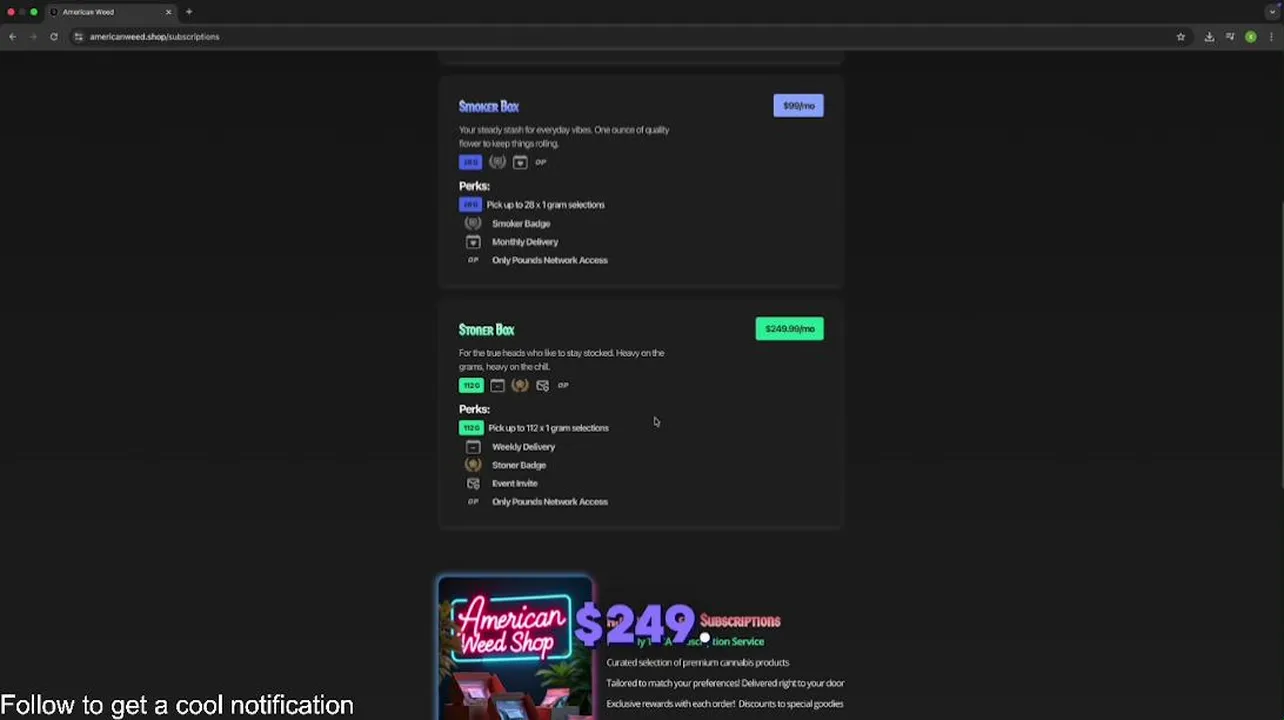Click the $249.99/mo Stoner Box price button
1284x720 pixels.
tap(789, 329)
